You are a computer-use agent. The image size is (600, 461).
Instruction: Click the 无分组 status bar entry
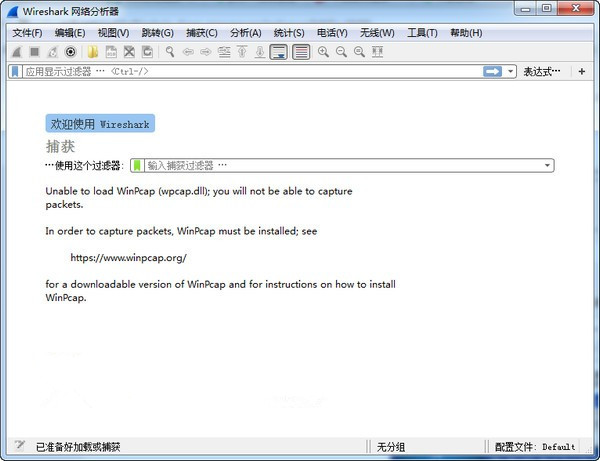pyautogui.click(x=391, y=447)
